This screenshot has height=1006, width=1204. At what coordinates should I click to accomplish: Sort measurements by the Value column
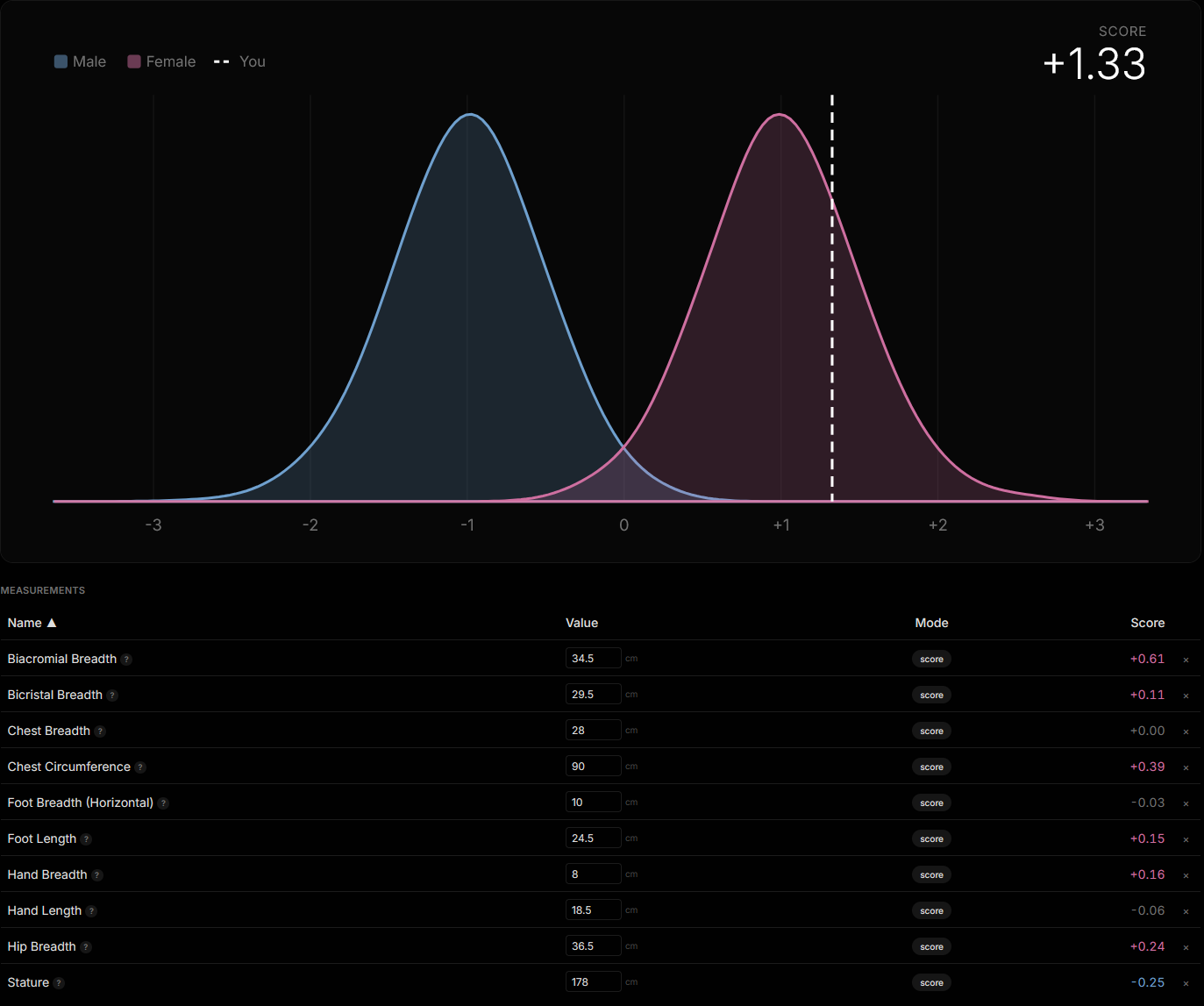(x=581, y=623)
